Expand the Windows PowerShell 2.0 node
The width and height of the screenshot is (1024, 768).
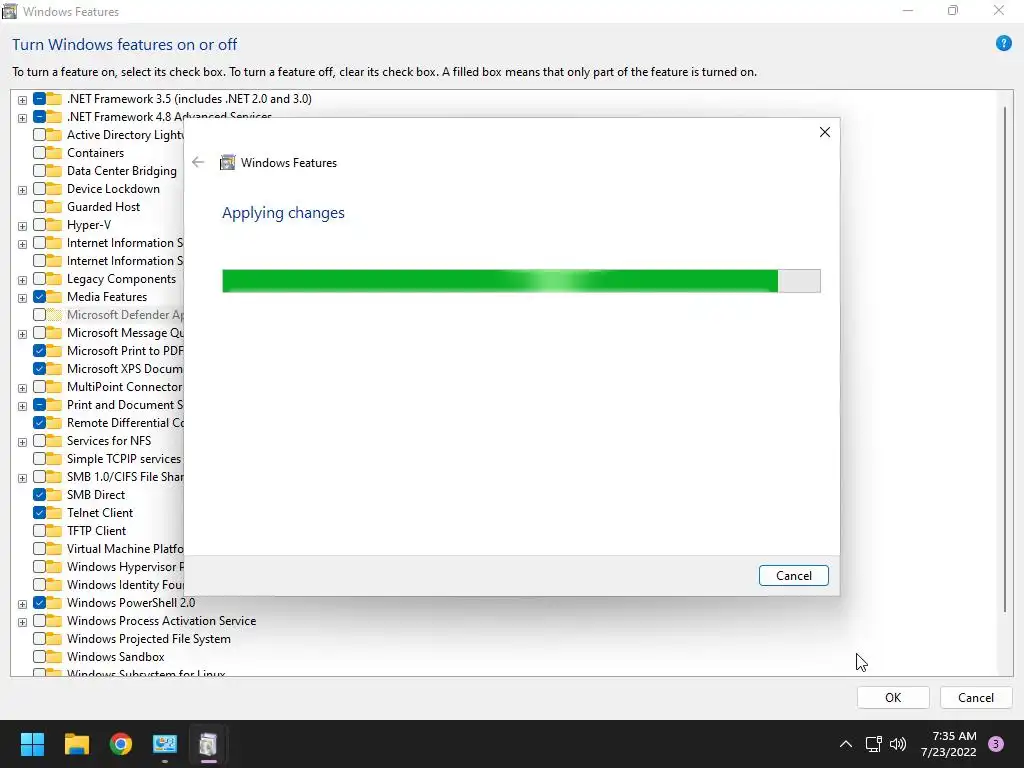[22, 604]
